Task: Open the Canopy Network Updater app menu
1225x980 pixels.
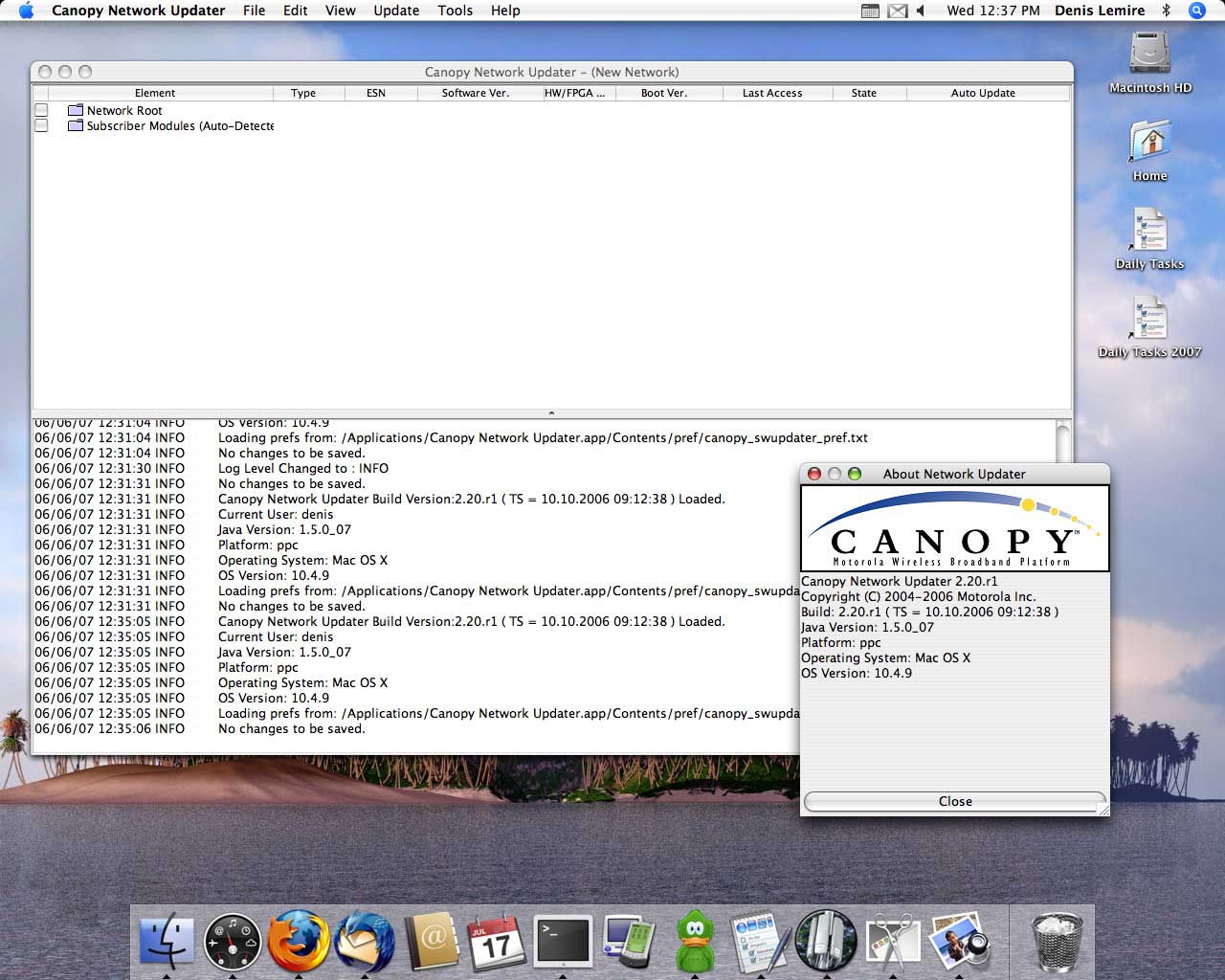Action: pyautogui.click(x=139, y=11)
